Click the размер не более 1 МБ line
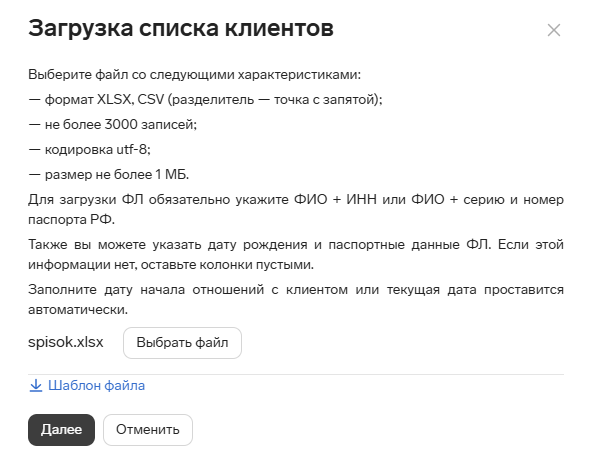 (109, 175)
